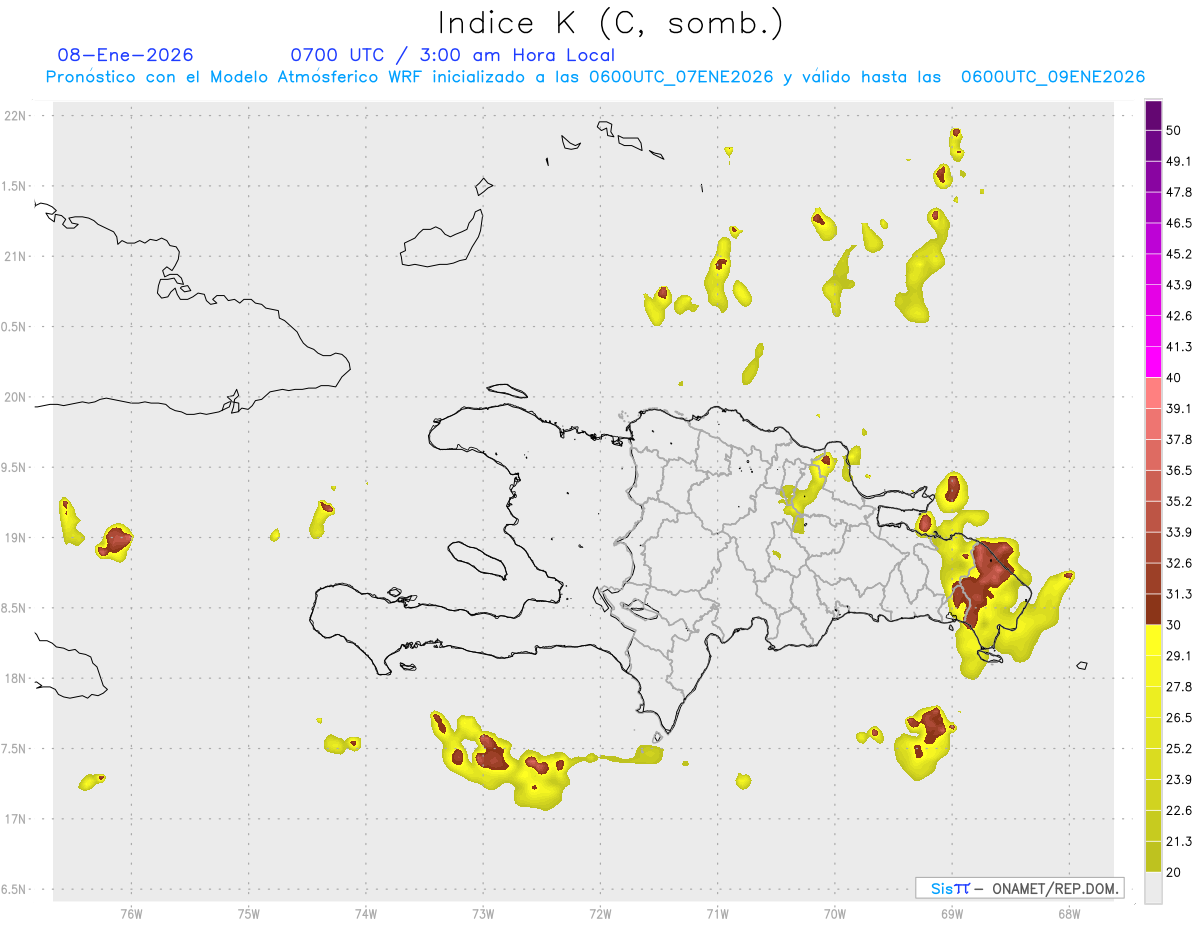Screen dimensions: 1200x927
Task: Click the longitude label 73W
Action: point(483,914)
